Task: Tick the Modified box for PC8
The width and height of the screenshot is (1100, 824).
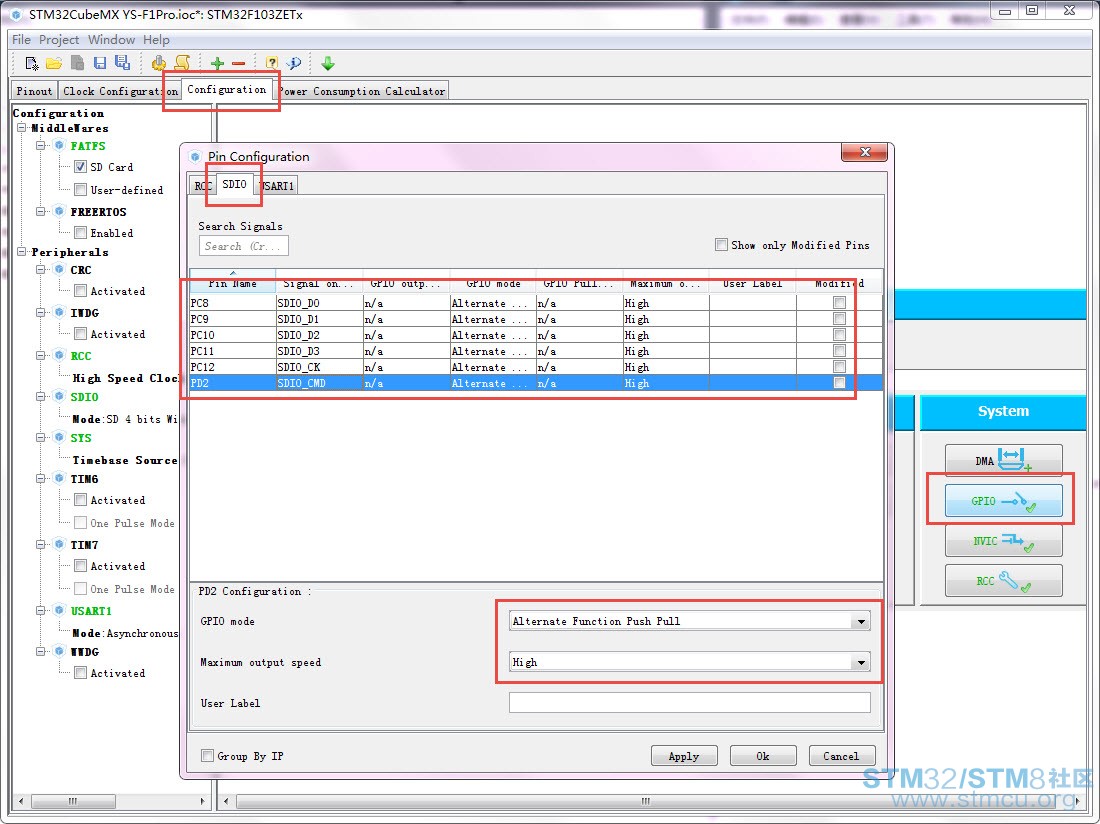Action: point(839,302)
